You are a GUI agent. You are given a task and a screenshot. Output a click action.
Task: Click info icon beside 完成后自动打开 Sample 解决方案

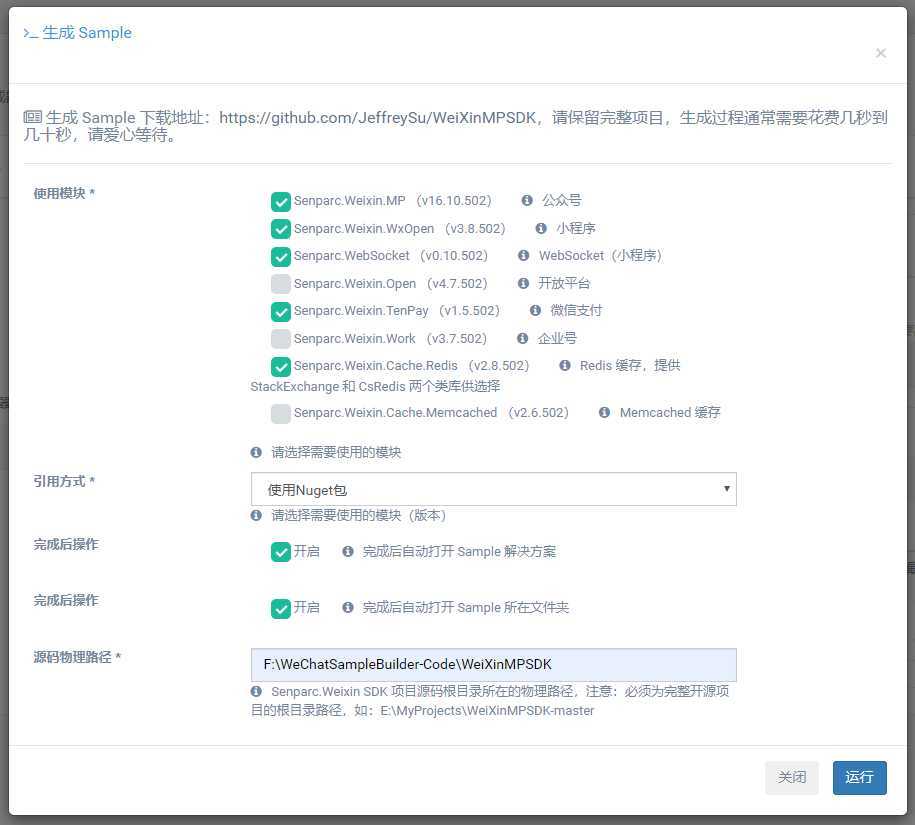coord(347,551)
